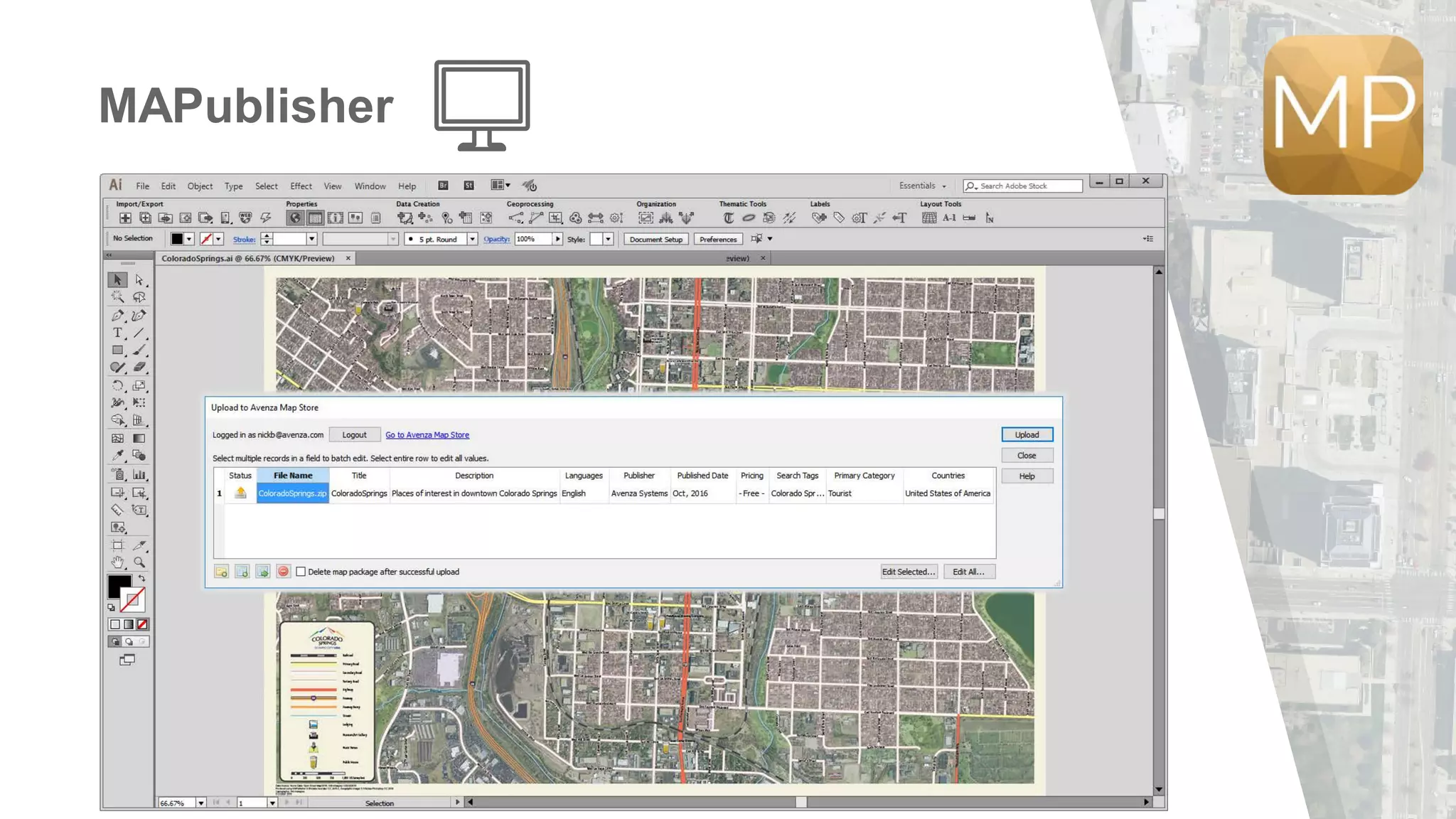
Task: Open the globe icon in Properties group
Action: click(295, 218)
